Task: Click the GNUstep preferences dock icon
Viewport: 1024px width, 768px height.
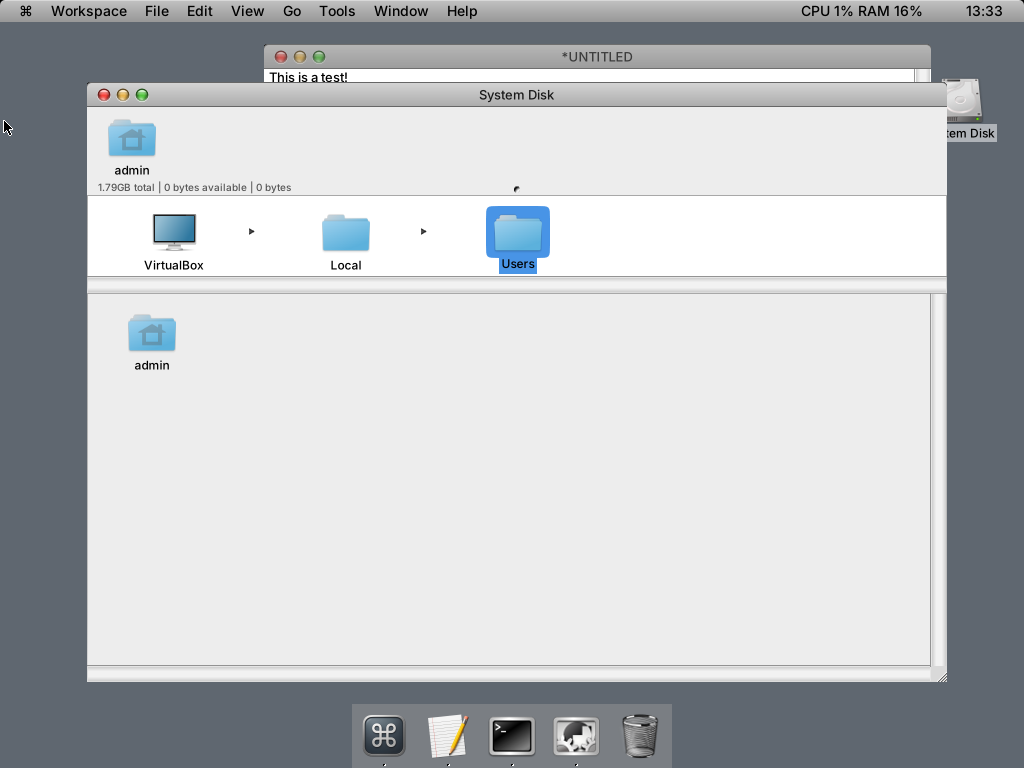Action: pyautogui.click(x=576, y=736)
